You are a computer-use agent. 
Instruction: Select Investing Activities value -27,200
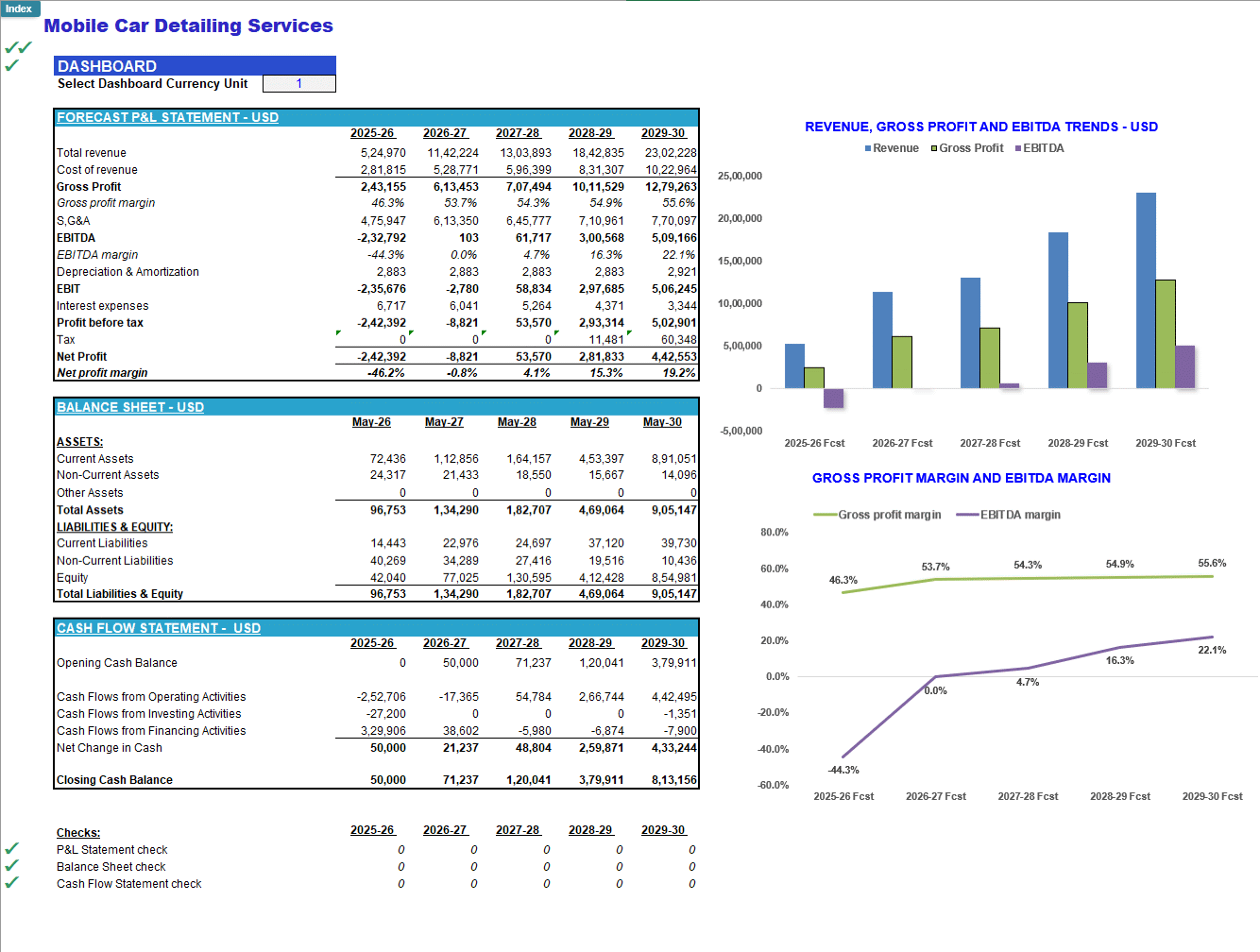click(387, 713)
